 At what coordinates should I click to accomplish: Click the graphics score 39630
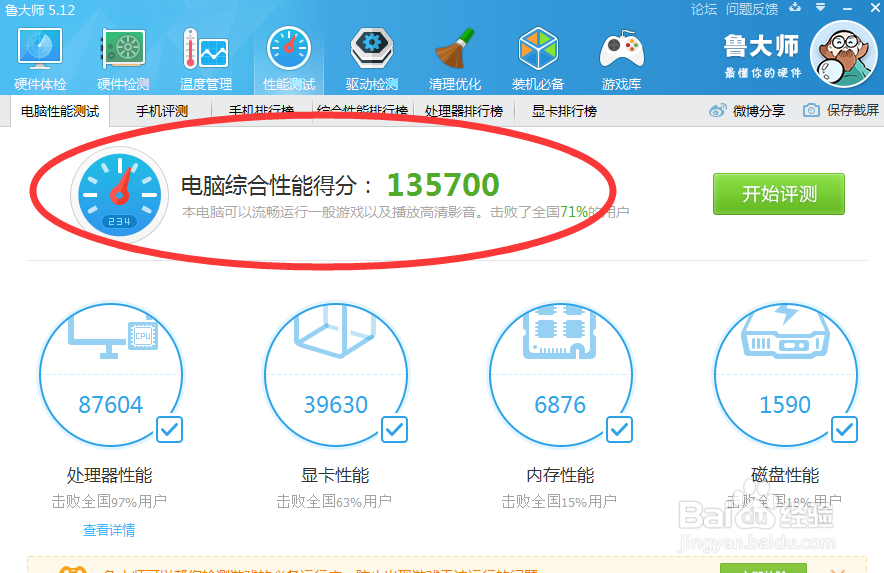[x=335, y=404]
